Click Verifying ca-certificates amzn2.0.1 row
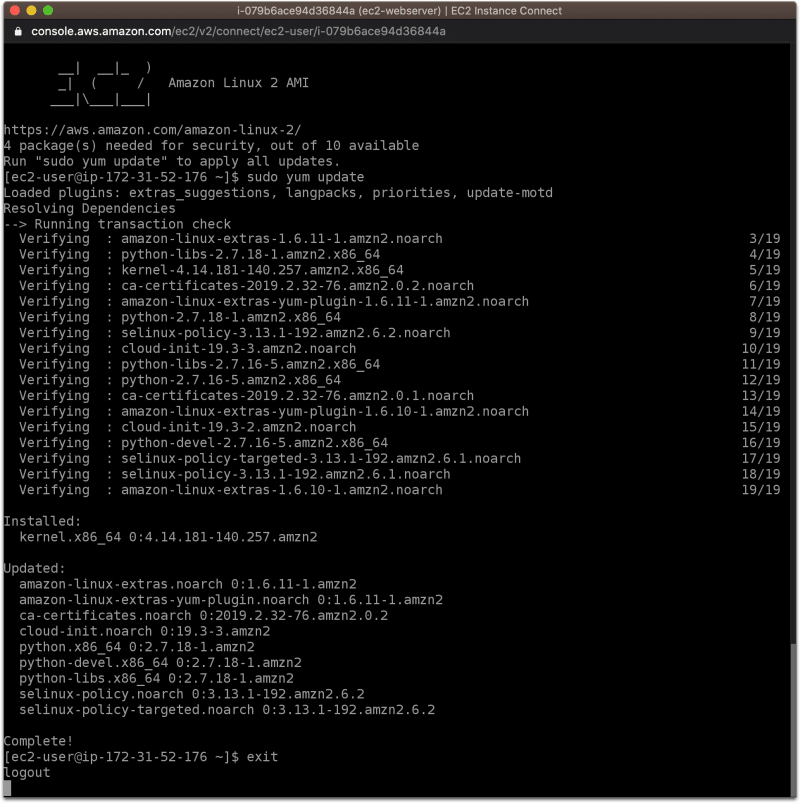This screenshot has width=800, height=803. (x=399, y=396)
